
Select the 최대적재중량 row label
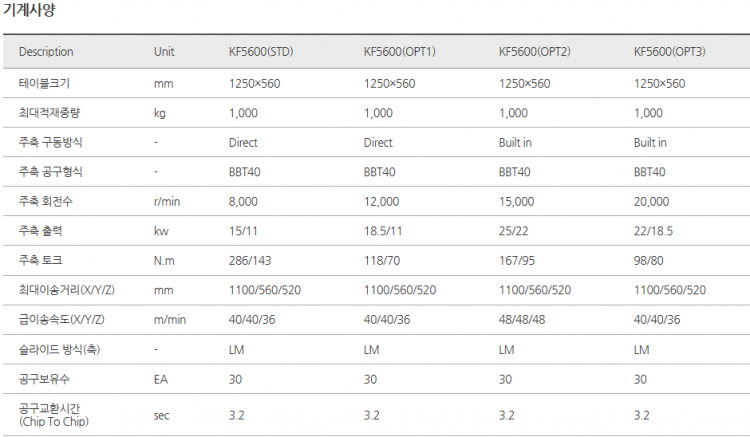point(48,113)
